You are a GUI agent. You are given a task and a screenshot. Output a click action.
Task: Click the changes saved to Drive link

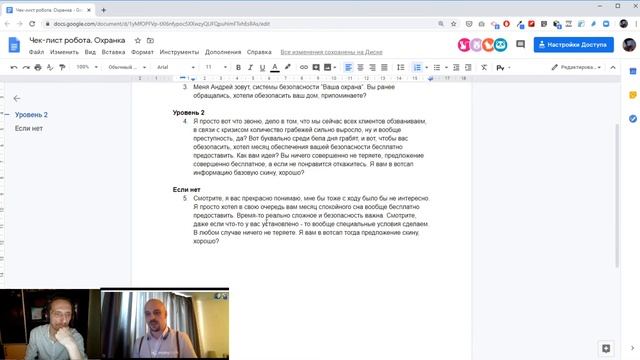(331, 52)
